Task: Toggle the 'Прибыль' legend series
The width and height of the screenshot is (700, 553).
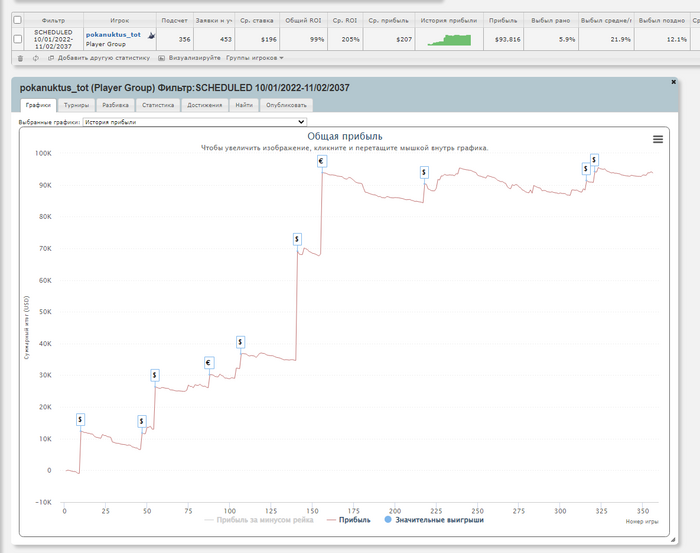Action: (349, 520)
